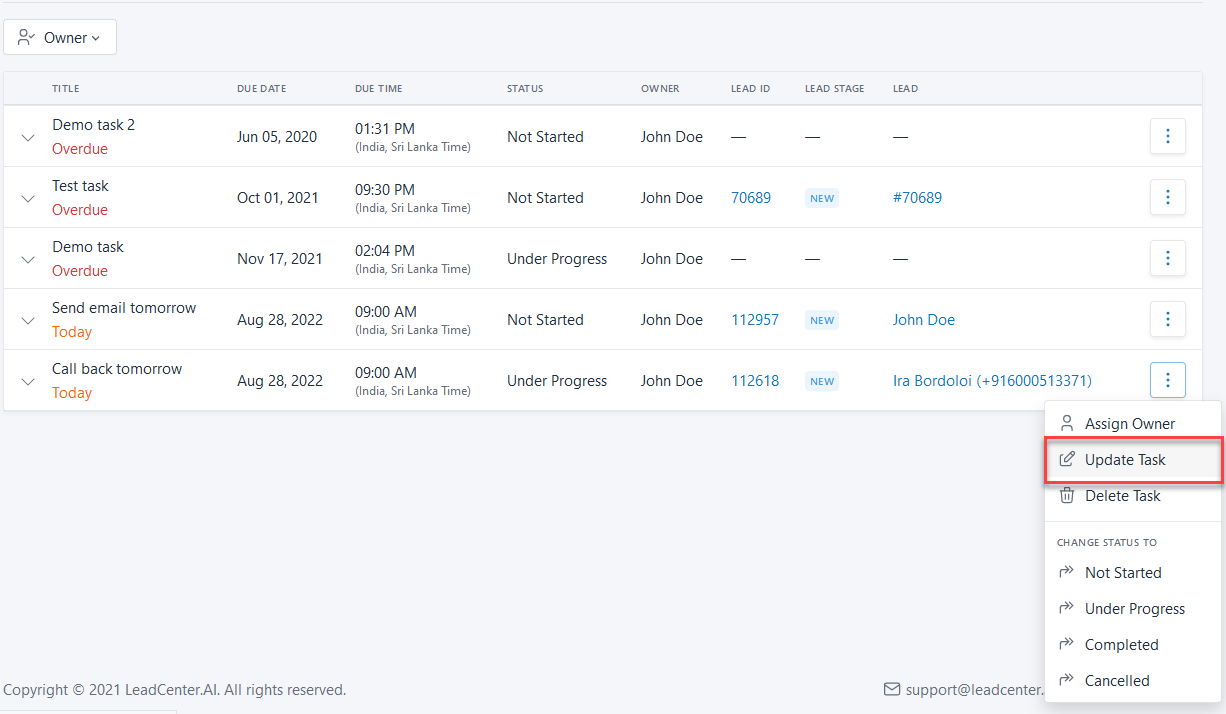1226x714 pixels.
Task: Click the DUE DATE column header
Action: click(x=261, y=88)
